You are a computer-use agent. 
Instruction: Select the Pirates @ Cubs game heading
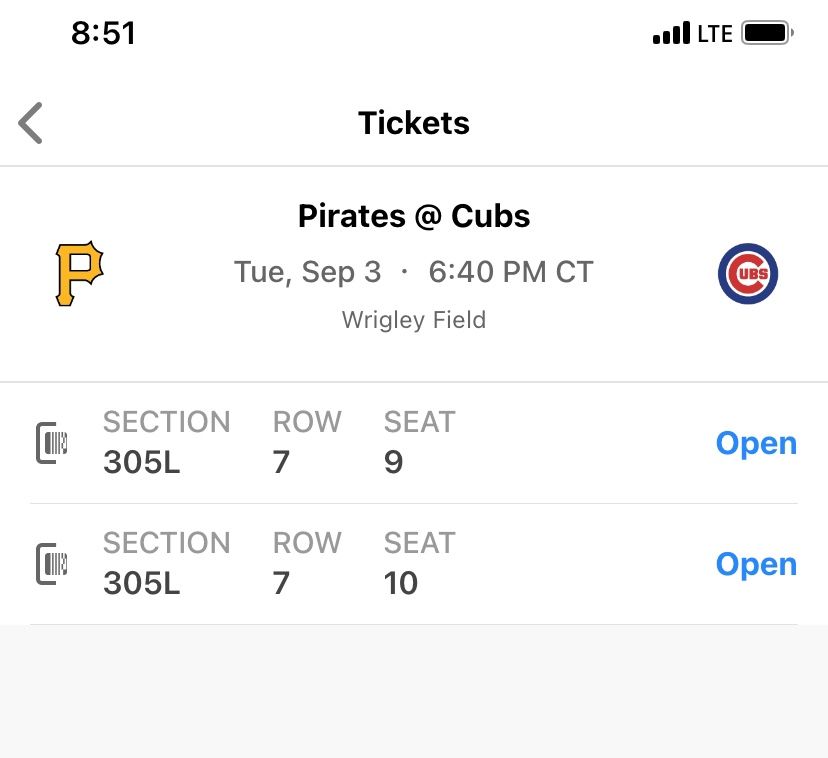point(414,216)
